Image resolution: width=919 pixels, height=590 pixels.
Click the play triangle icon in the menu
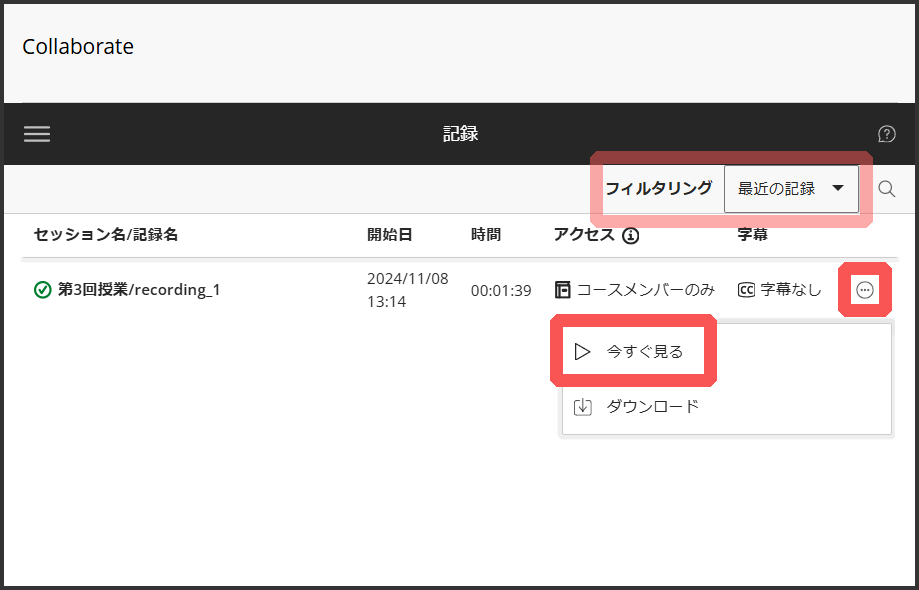click(583, 352)
